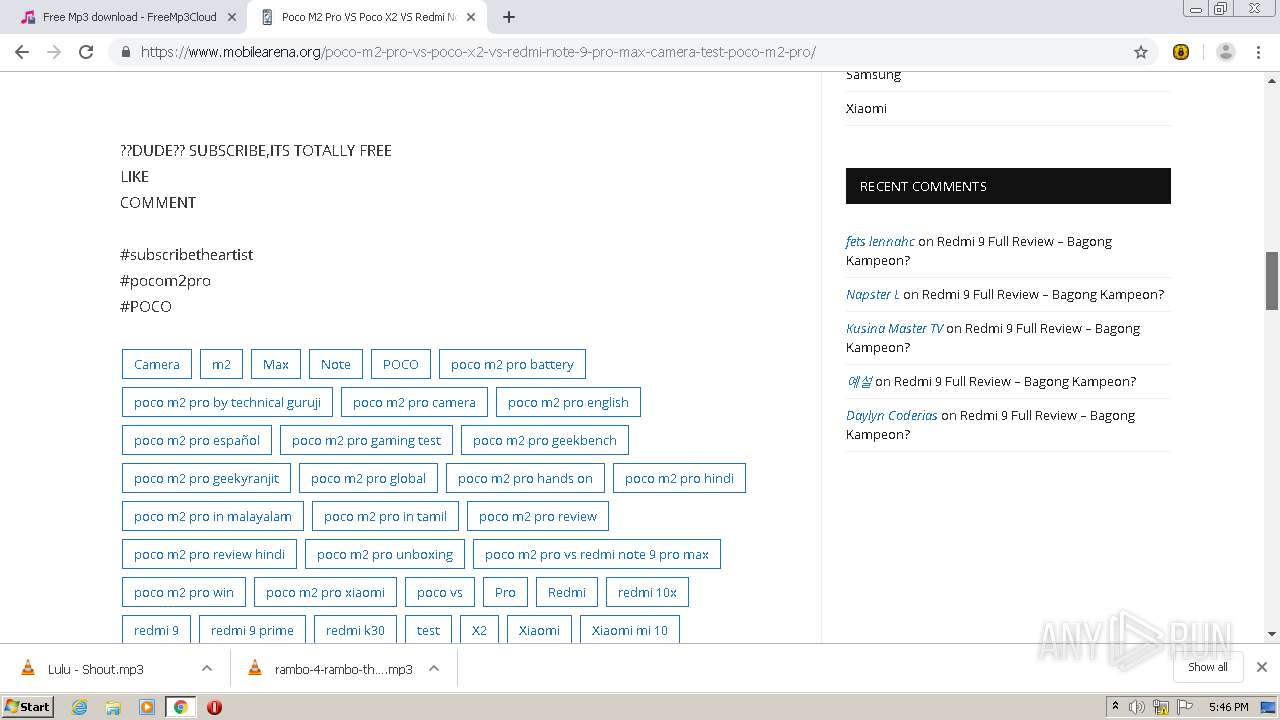Image resolution: width=1280 pixels, height=720 pixels.
Task: Launch Internet Explorer from the taskbar
Action: (x=80, y=706)
